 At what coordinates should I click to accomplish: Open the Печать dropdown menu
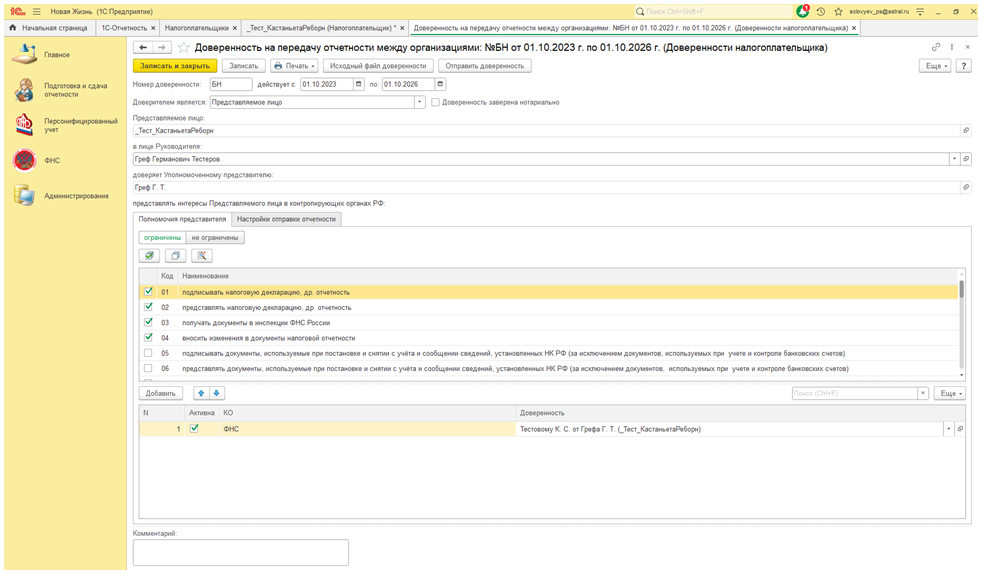point(294,66)
